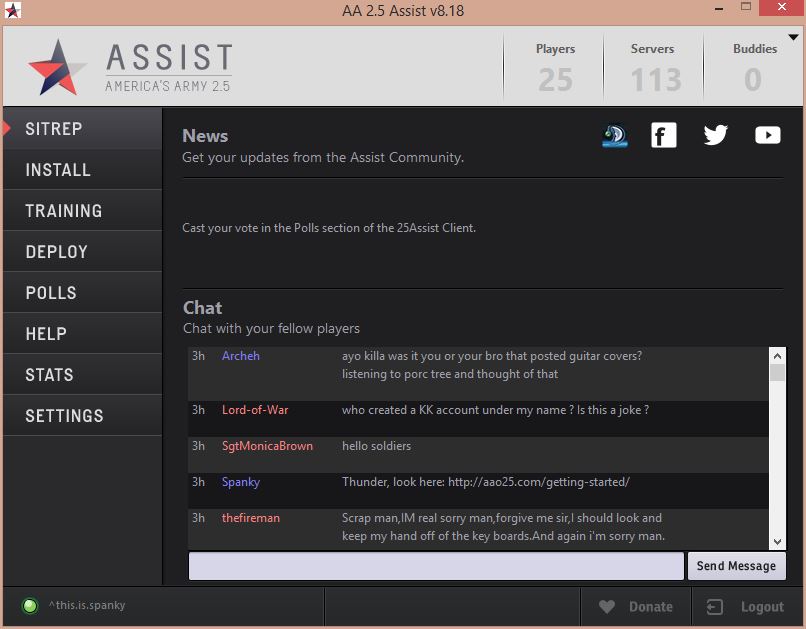Click the chat message input field
Viewport: 806px width, 629px height.
tap(436, 566)
